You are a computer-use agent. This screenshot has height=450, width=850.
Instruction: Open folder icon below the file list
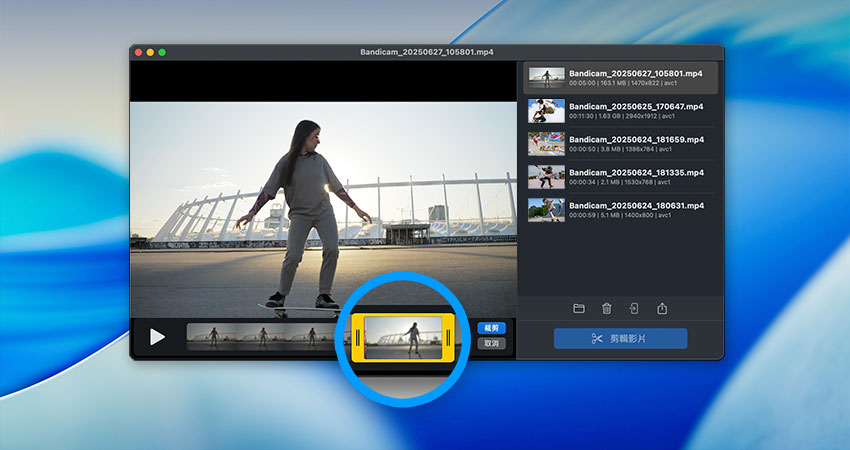click(x=578, y=309)
